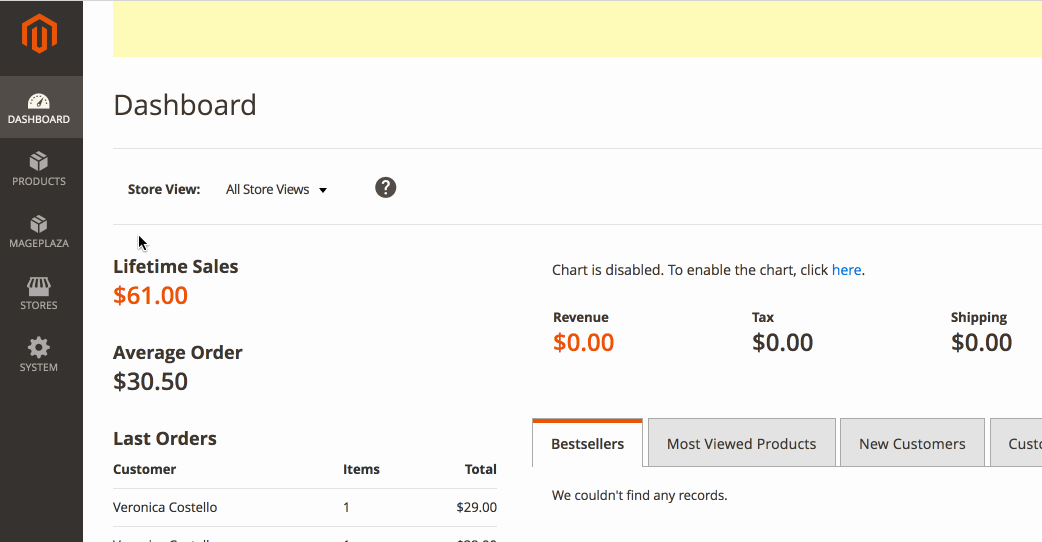Open the Products sidebar menu
Screen dimensions: 1042x542
tap(41, 169)
